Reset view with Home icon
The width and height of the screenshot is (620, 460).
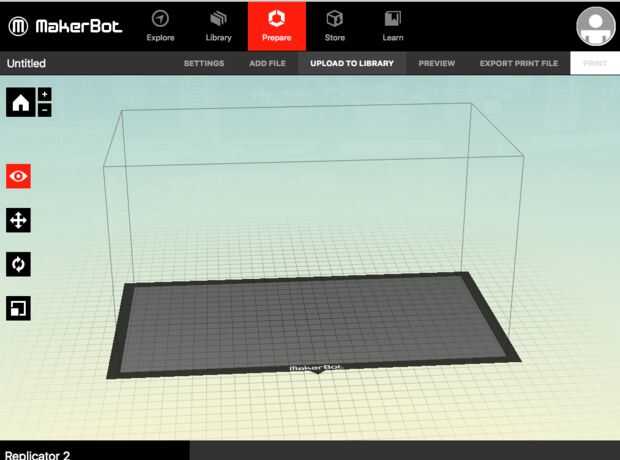click(x=21, y=102)
